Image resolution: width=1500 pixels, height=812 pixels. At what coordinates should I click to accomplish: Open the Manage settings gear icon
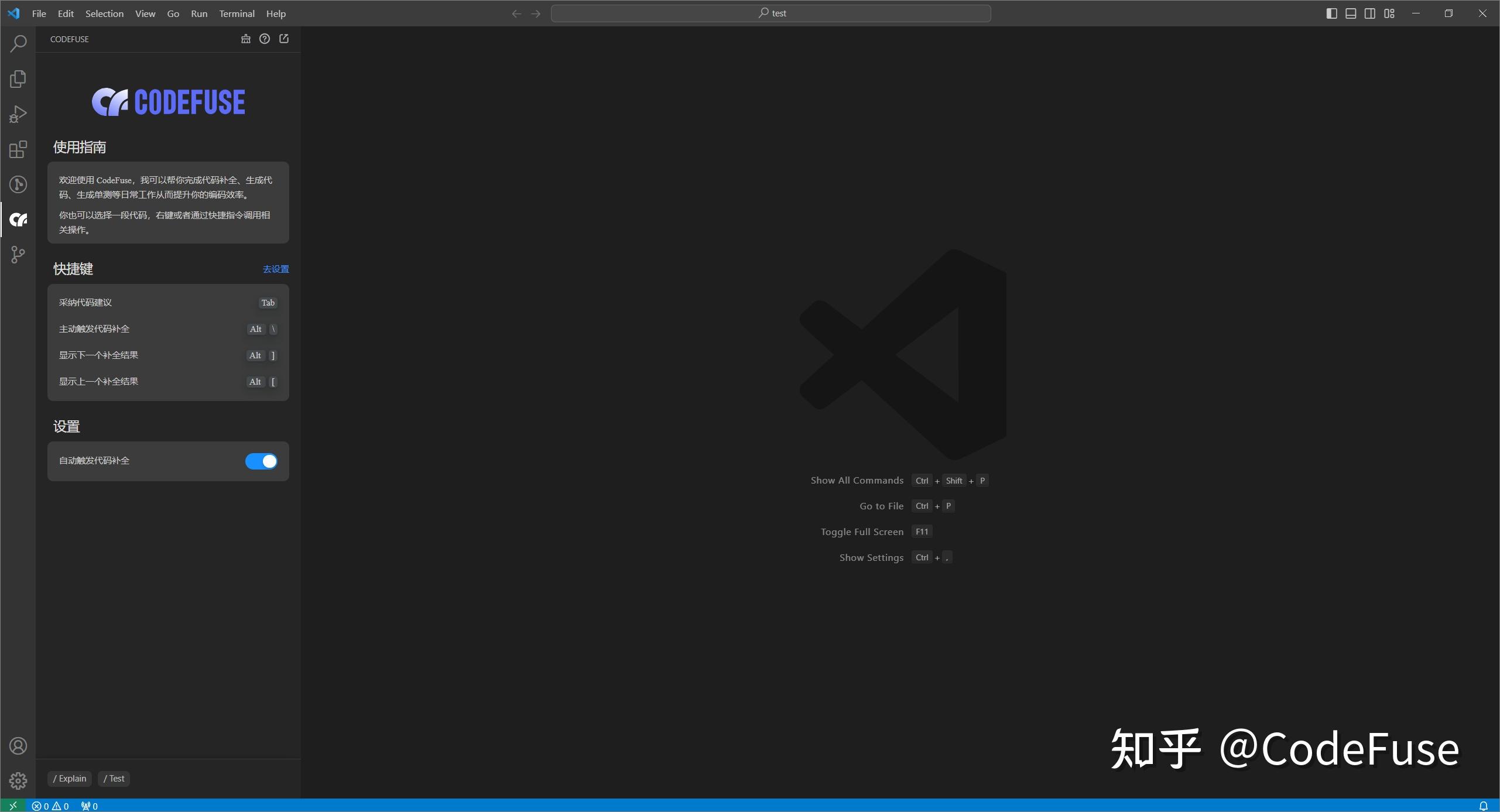pyautogui.click(x=18, y=780)
